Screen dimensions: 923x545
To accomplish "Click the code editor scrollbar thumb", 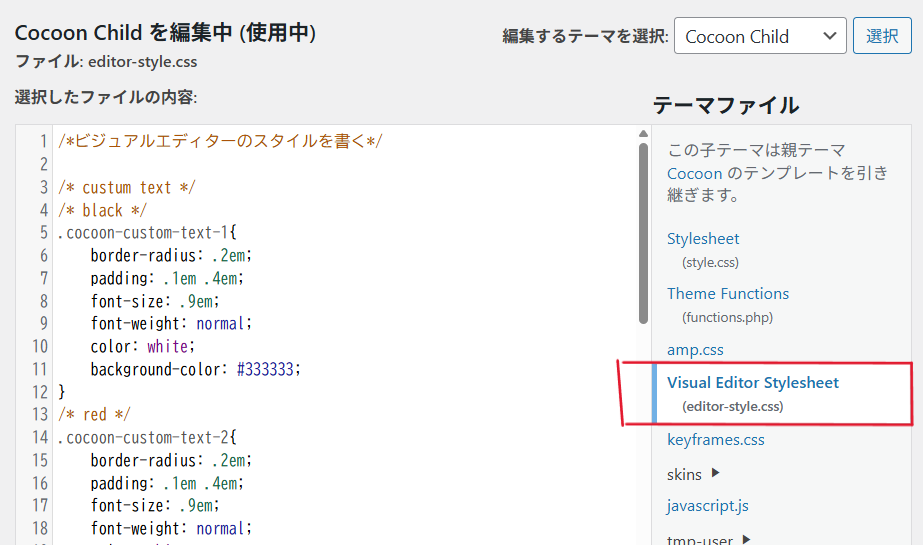I will coord(643,232).
